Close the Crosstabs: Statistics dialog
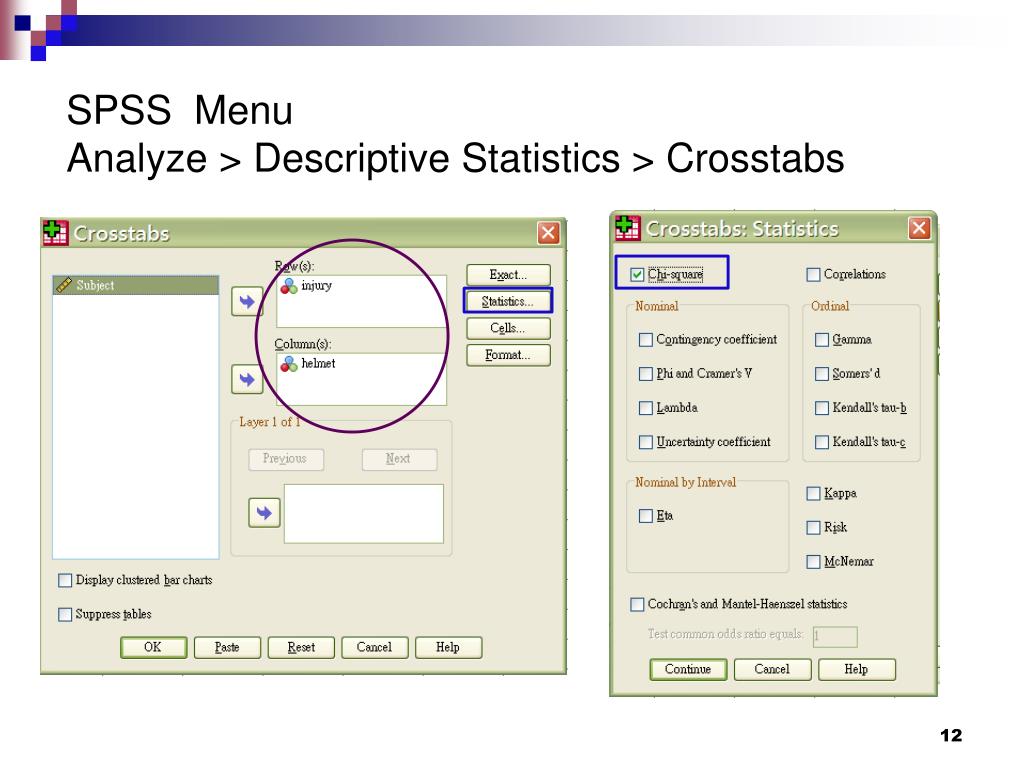Screen dimensions: 1024x768 tap(919, 228)
